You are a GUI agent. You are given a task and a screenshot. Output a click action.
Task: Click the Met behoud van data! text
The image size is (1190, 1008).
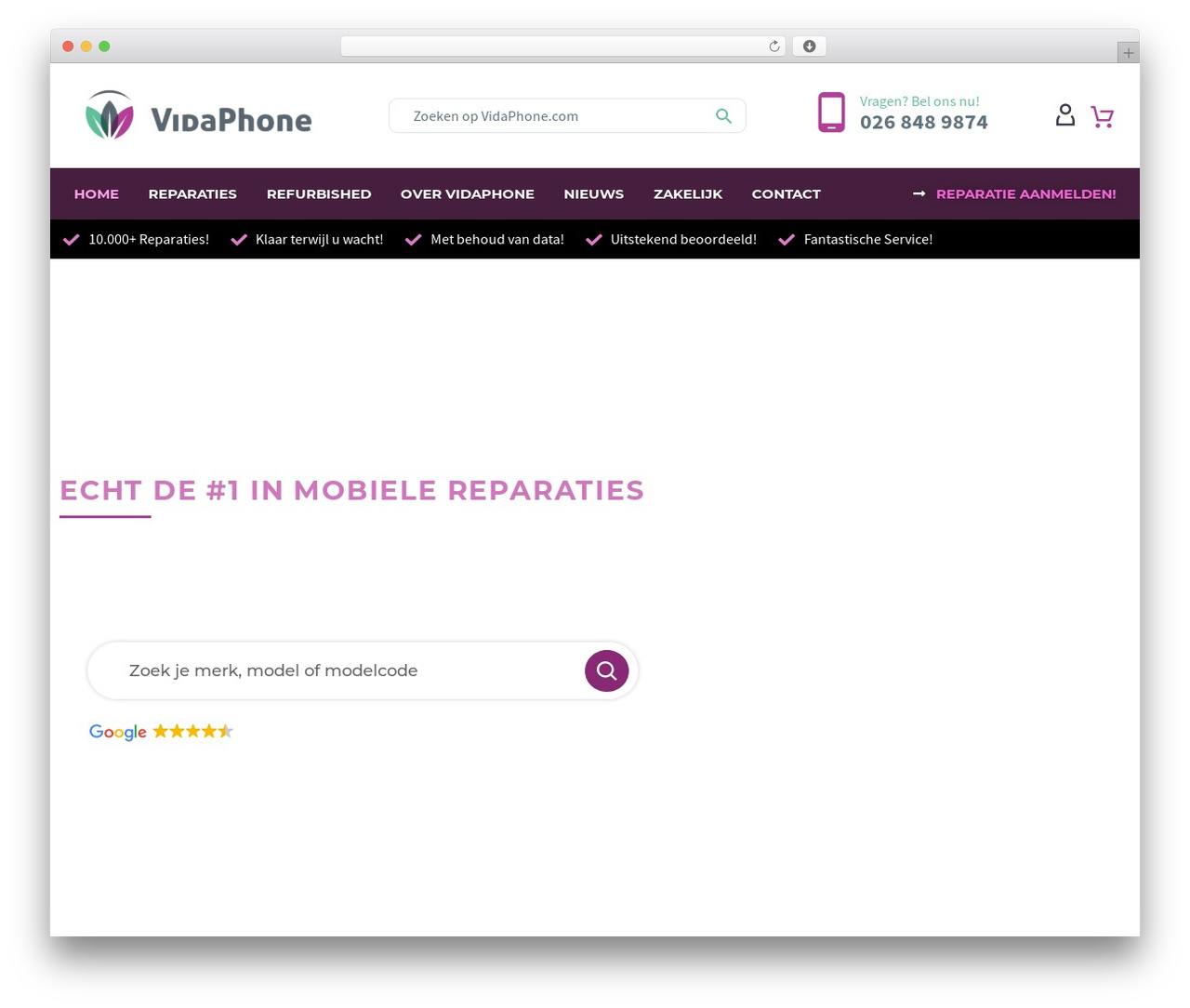click(x=497, y=240)
